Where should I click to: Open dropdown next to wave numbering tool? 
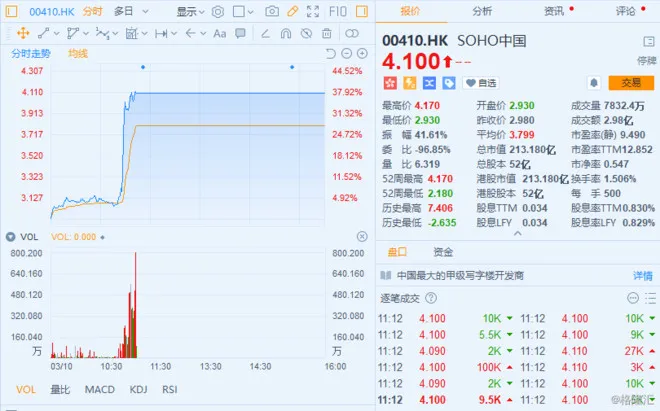pyautogui.click(x=115, y=34)
